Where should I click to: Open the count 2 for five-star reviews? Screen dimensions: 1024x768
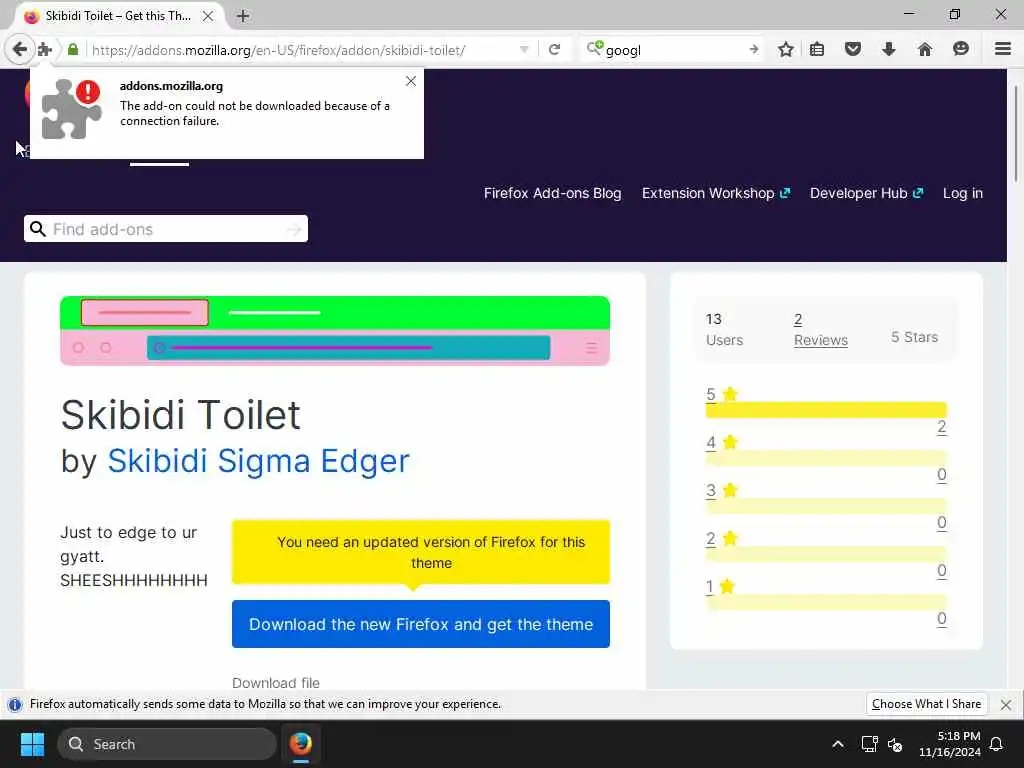pyautogui.click(x=941, y=427)
